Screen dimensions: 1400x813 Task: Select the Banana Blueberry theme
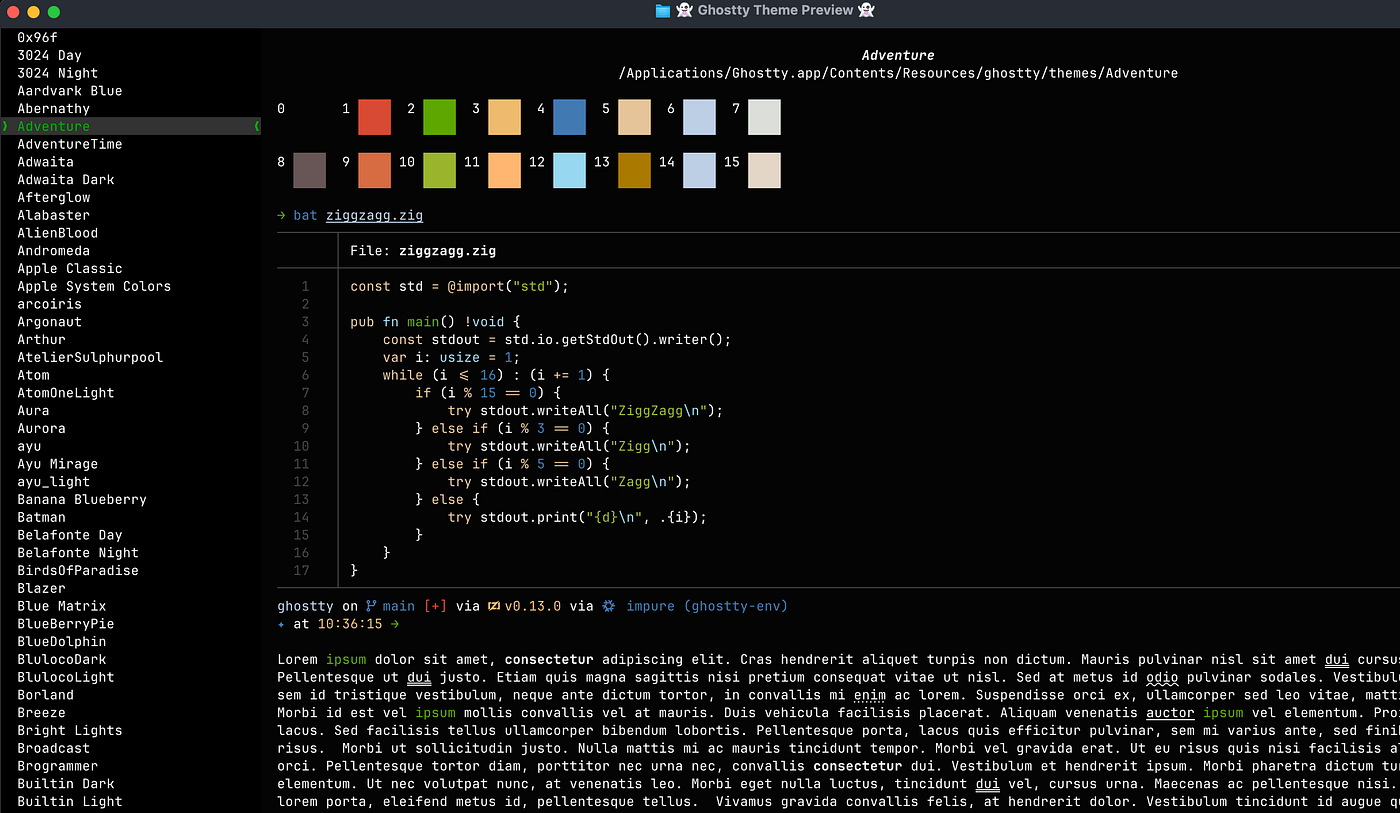click(82, 499)
